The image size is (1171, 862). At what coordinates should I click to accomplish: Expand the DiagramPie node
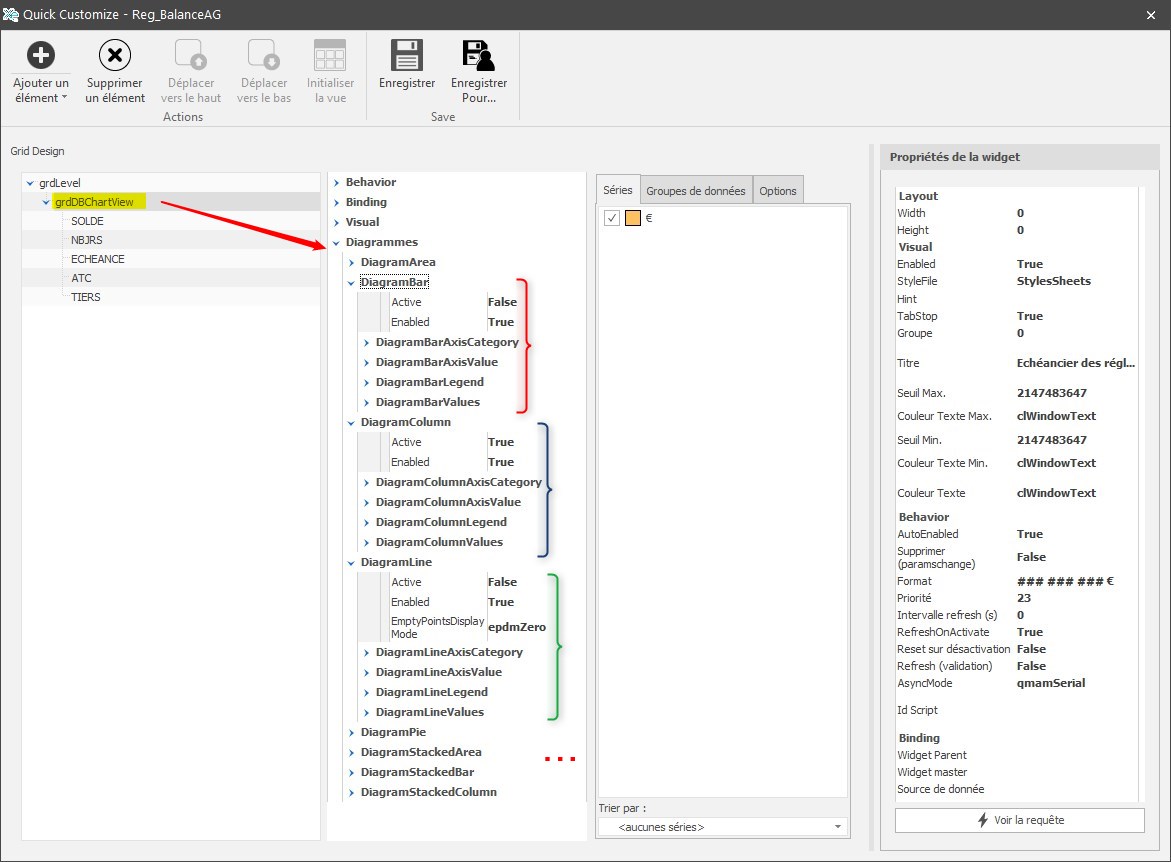click(352, 733)
